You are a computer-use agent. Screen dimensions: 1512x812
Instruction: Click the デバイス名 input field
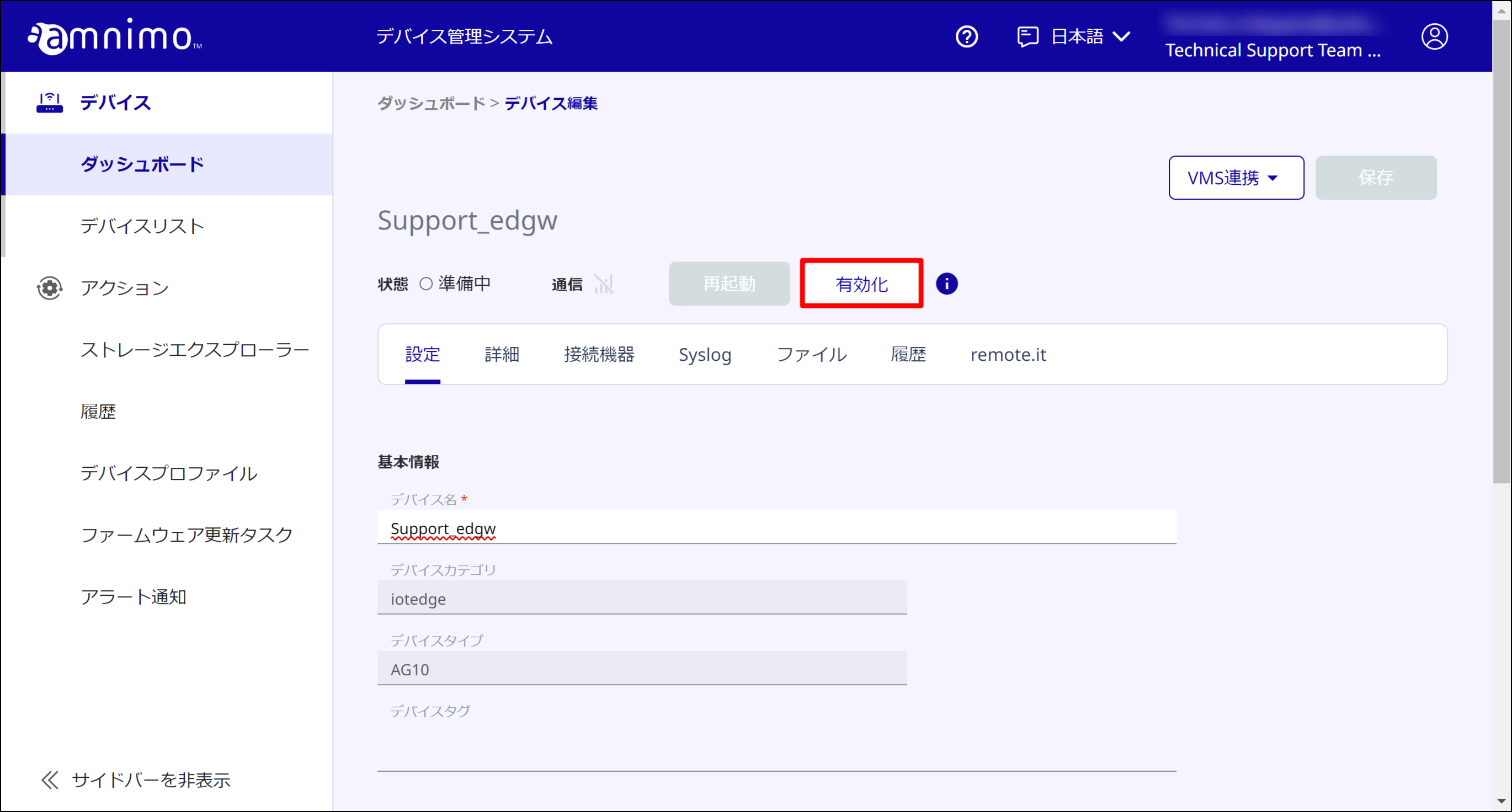pyautogui.click(x=776, y=528)
